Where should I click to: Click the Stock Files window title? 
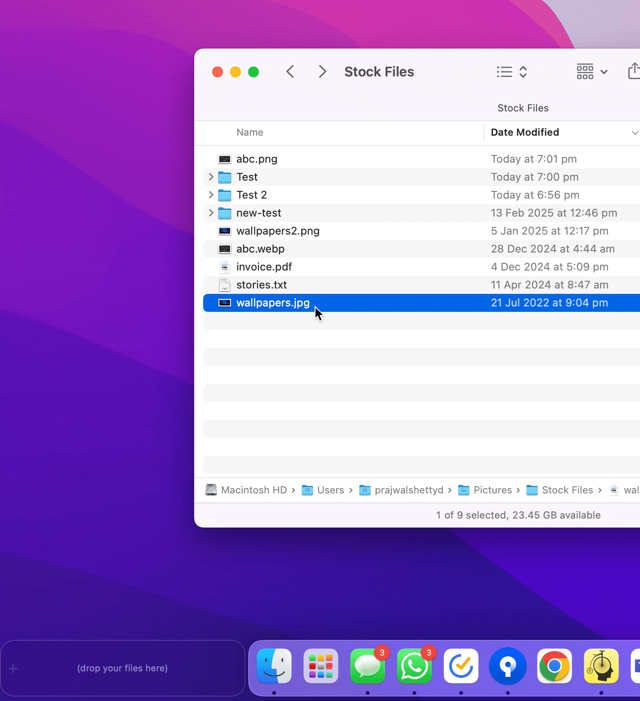coord(379,72)
